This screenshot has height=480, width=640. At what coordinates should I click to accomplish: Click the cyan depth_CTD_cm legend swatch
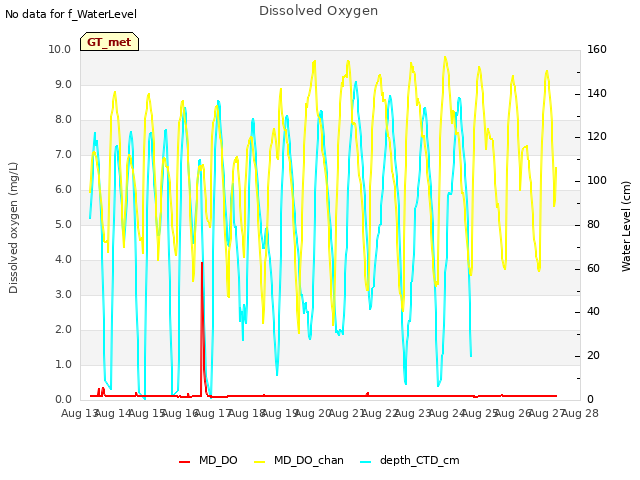[366, 461]
